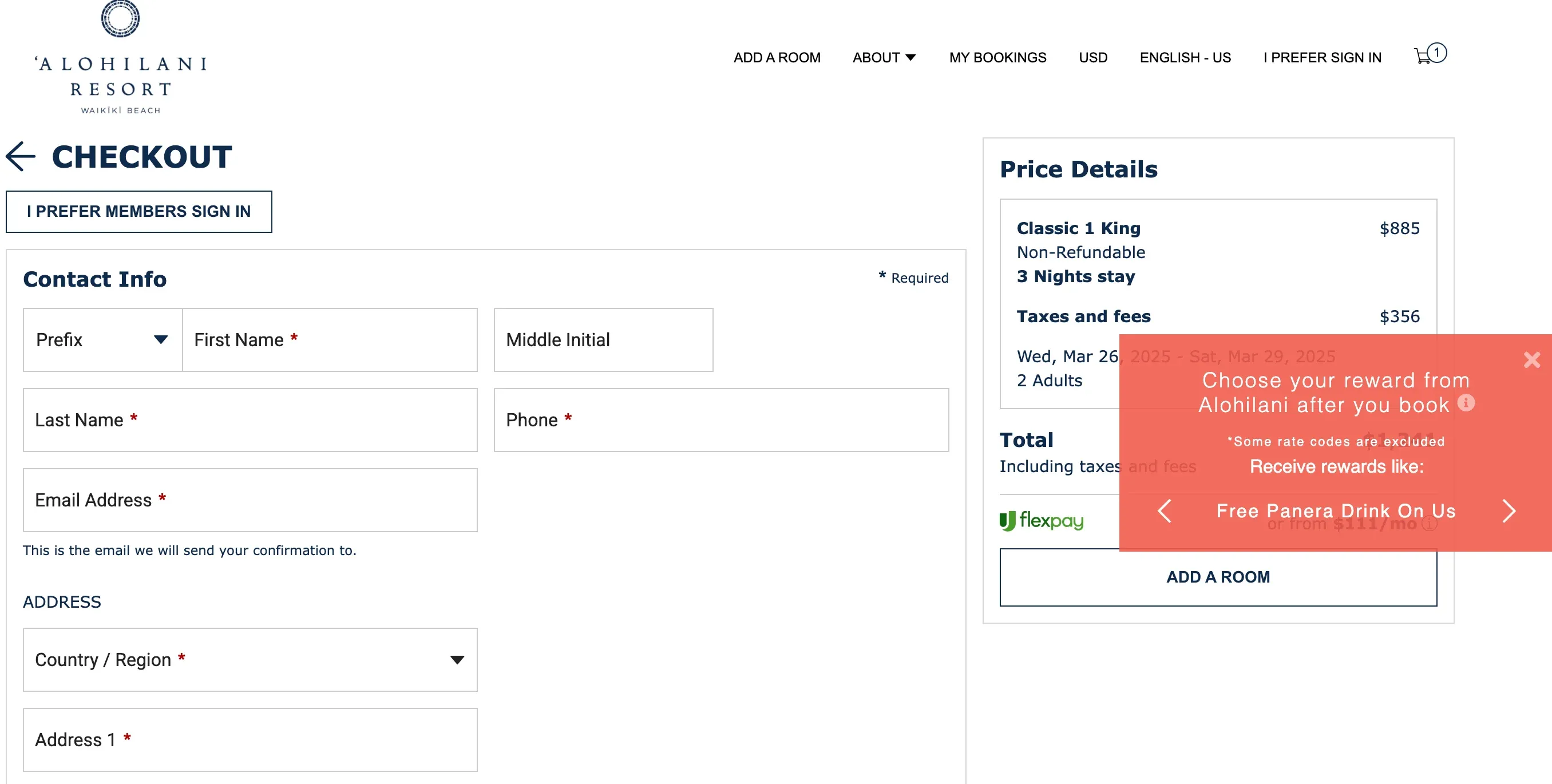Click the 'Taxes and fees' label

(1083, 316)
